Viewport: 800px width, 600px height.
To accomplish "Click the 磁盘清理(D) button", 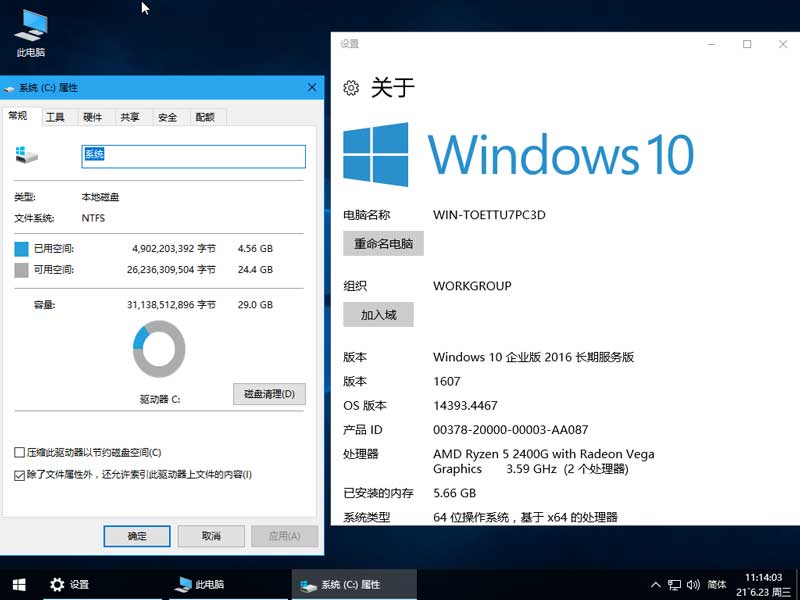I will click(269, 394).
